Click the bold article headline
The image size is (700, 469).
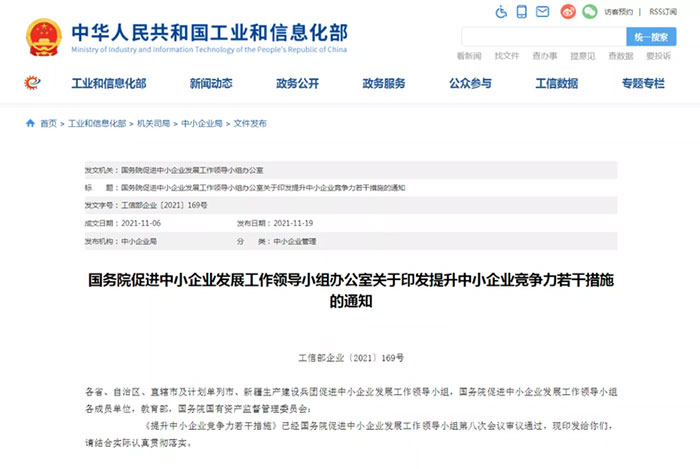351,291
